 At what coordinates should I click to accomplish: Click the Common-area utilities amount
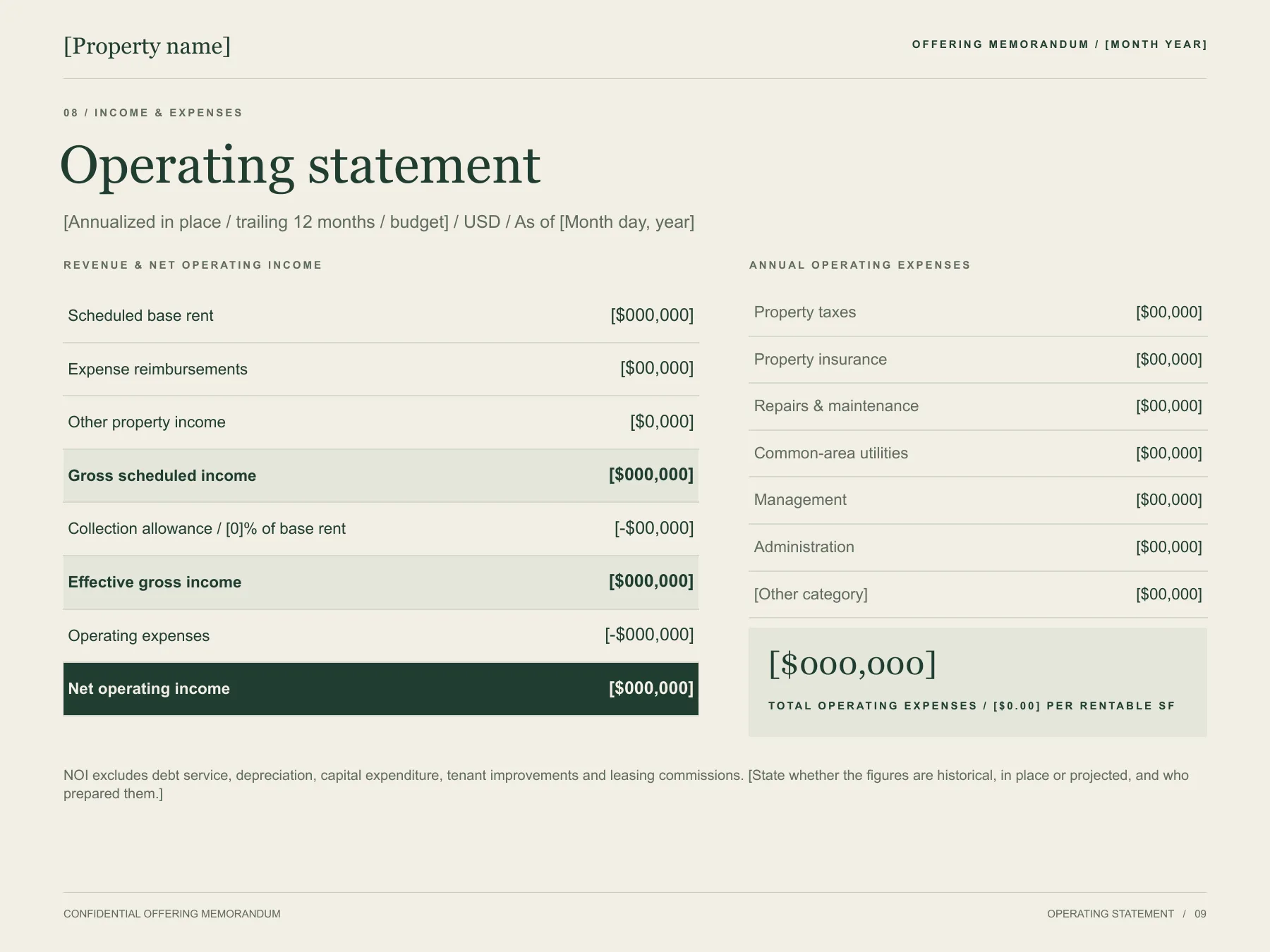coord(1169,453)
